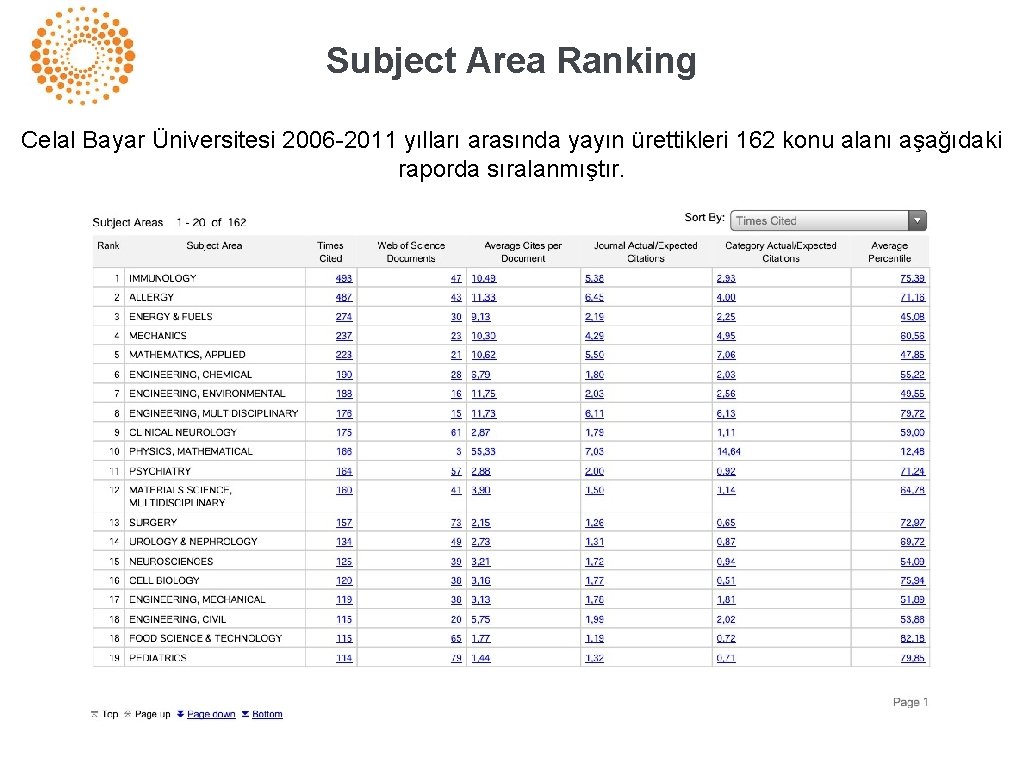Select the MATERIALS SCIENCE, MULTIDISCIPLINARY subject name

point(180,496)
